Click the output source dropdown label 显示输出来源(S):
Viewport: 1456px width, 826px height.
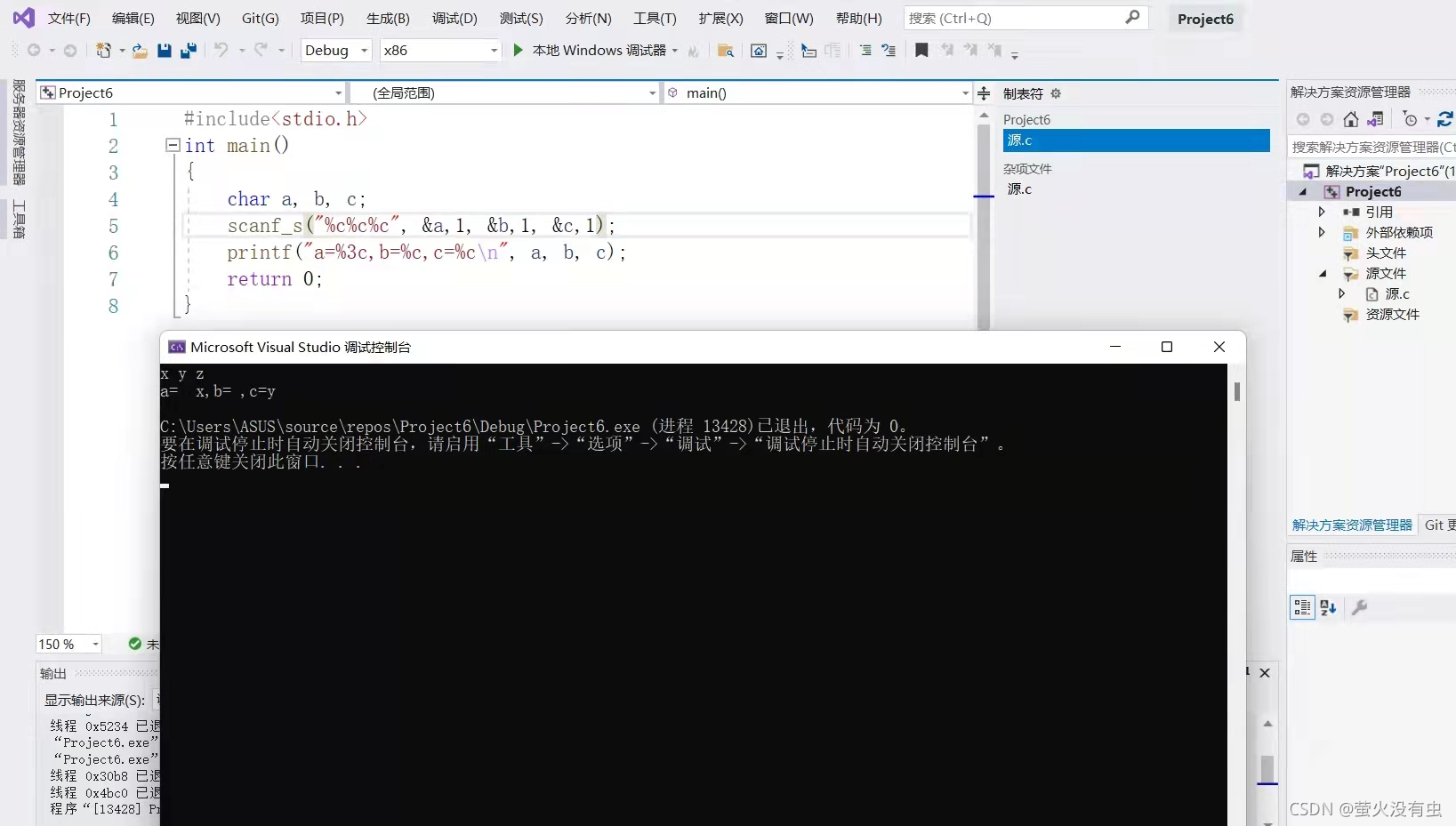pyautogui.click(x=94, y=701)
